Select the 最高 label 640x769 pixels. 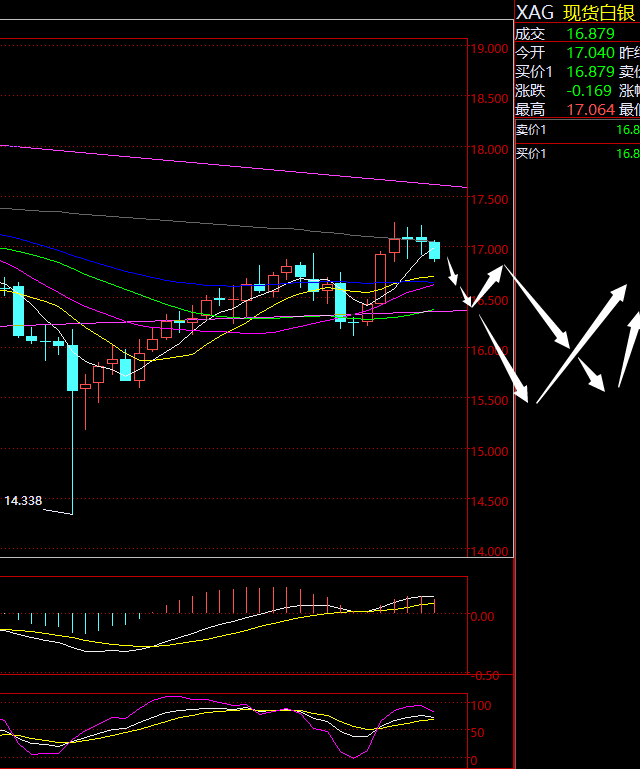tap(530, 109)
